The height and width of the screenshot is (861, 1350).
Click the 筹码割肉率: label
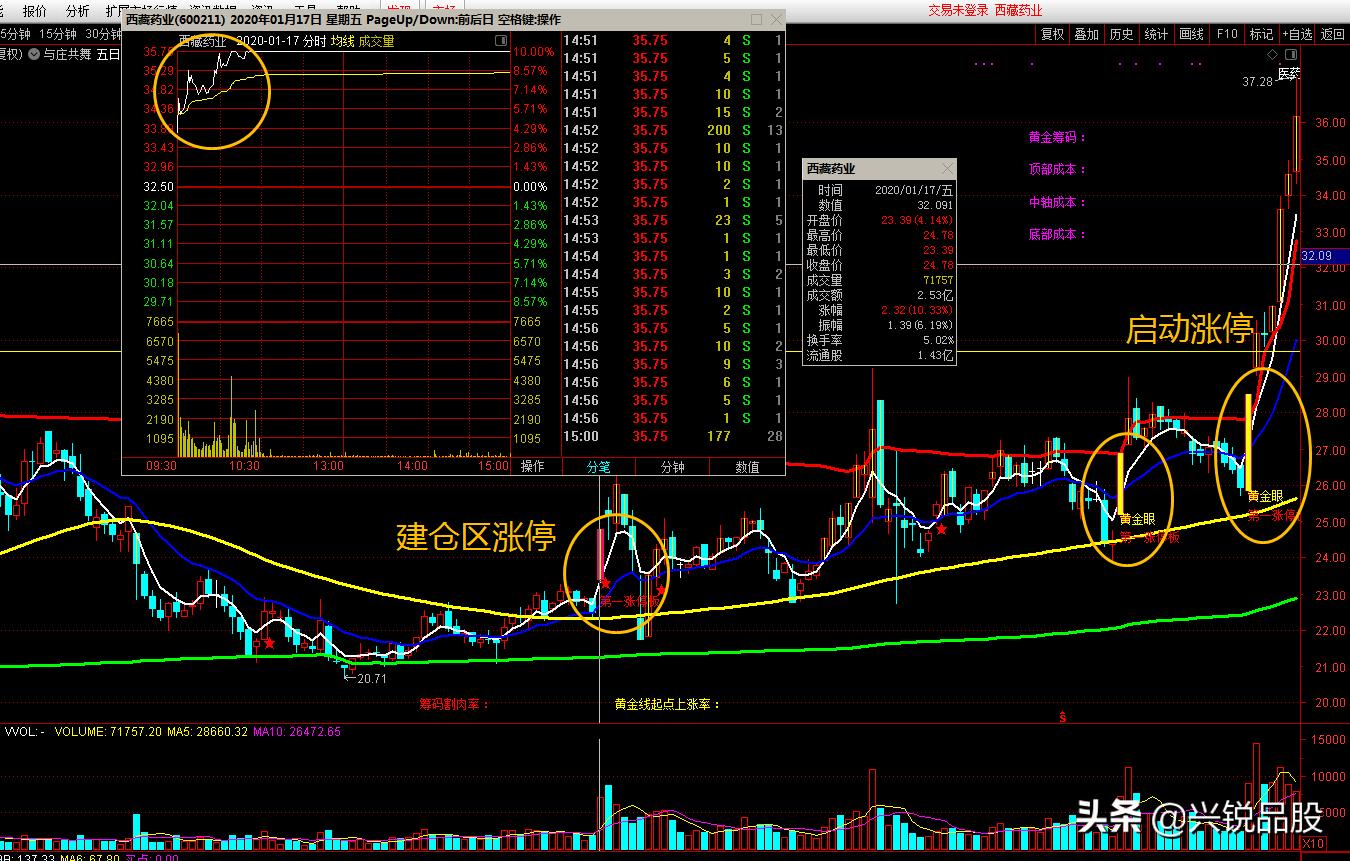point(454,704)
